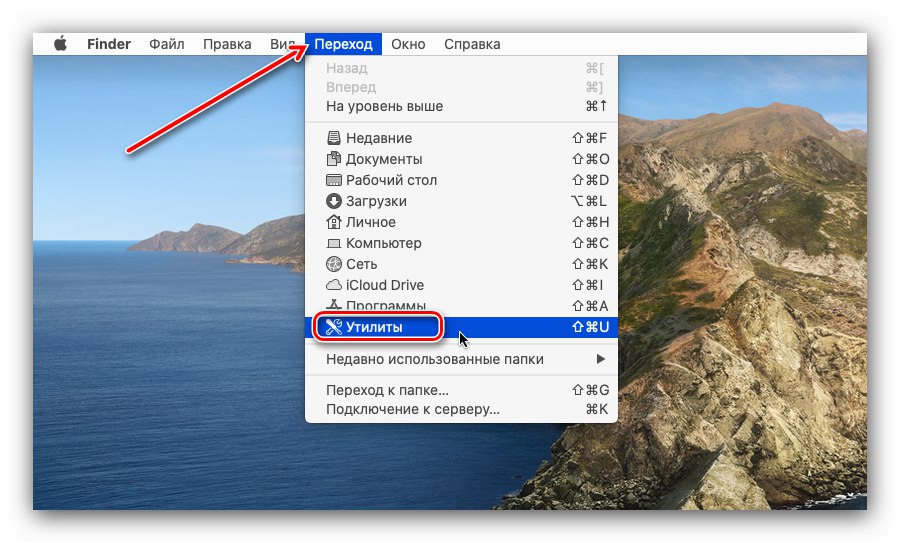This screenshot has width=900, height=543.
Task: Click the ⌥⌘L shortcut text
Action: click(588, 201)
